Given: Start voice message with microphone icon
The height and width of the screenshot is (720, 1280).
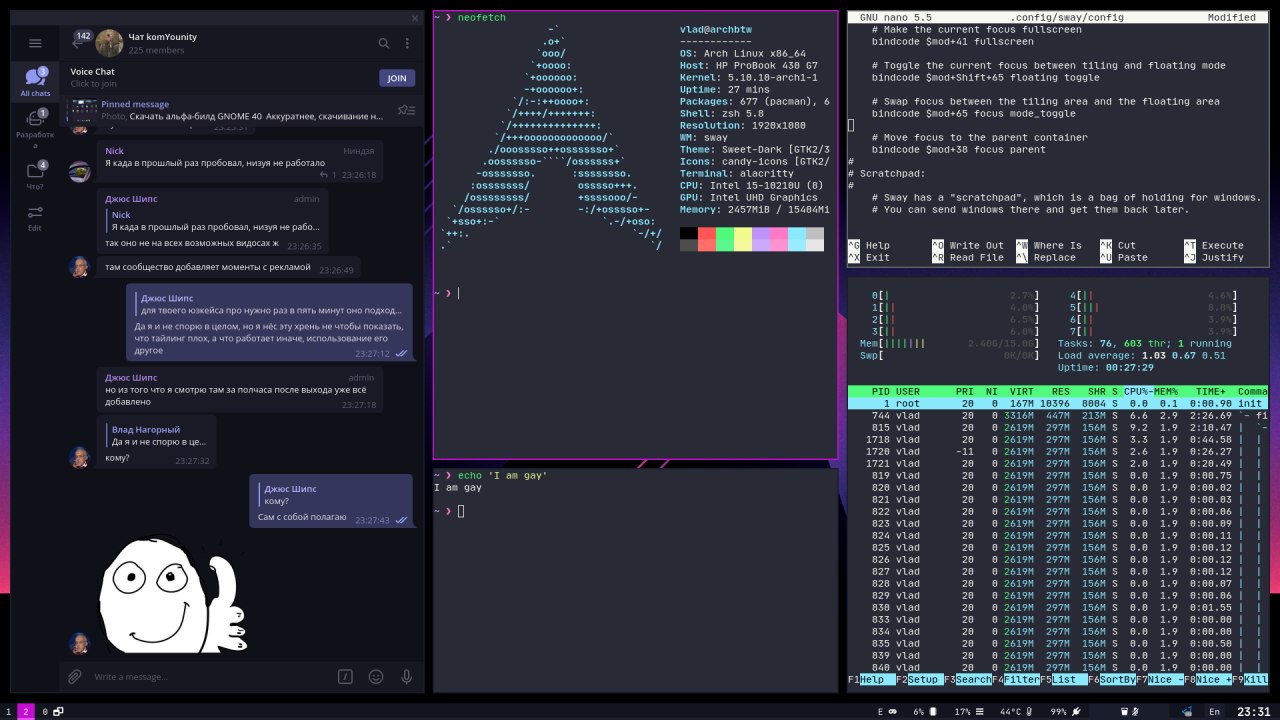Looking at the screenshot, I should pyautogui.click(x=407, y=677).
